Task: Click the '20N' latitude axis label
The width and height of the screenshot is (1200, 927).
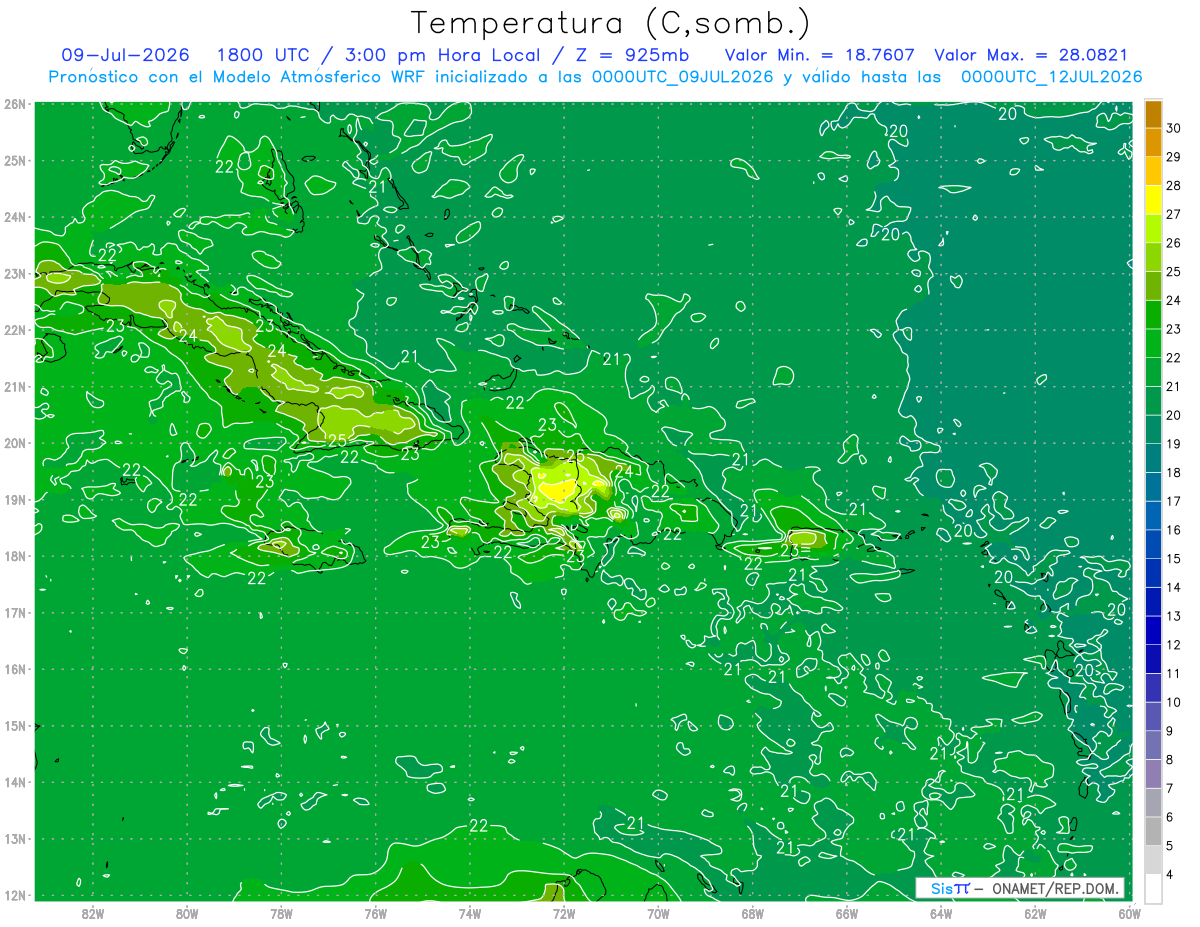Action: tap(15, 443)
